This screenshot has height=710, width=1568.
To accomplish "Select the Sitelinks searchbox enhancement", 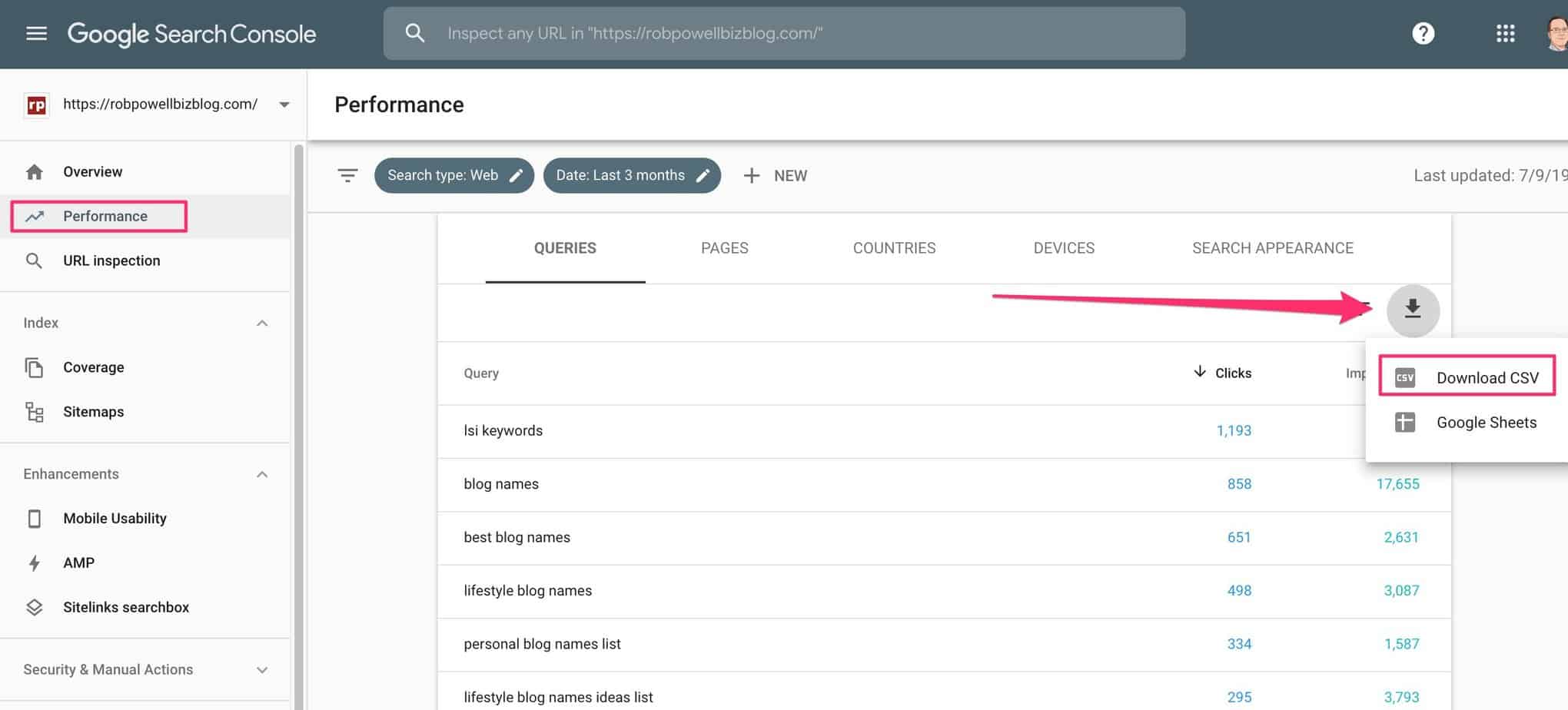I will (x=126, y=607).
